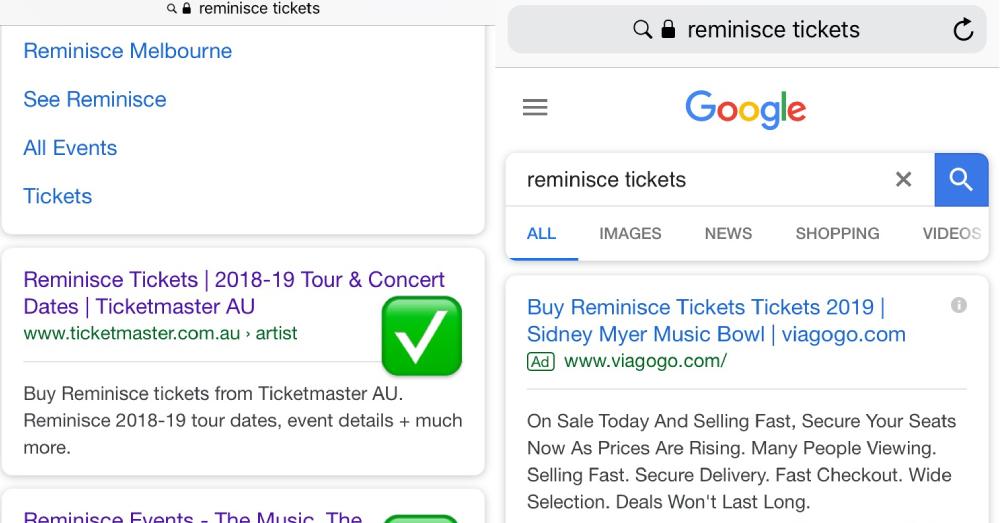Tap the padlock icon in right address bar
Viewport: 1000px width, 523px height.
point(669,30)
